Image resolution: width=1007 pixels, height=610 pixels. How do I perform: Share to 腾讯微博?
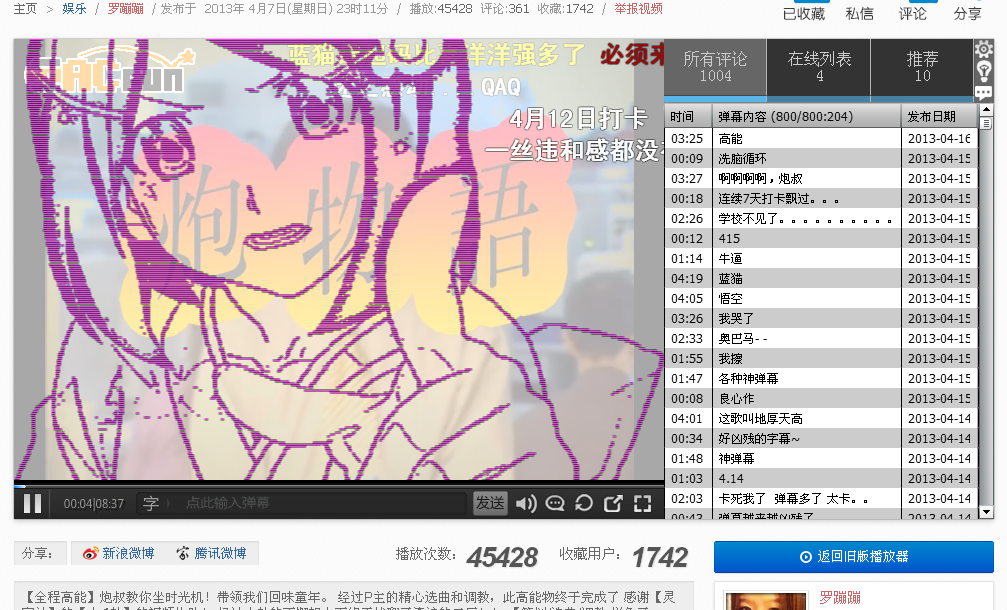211,553
